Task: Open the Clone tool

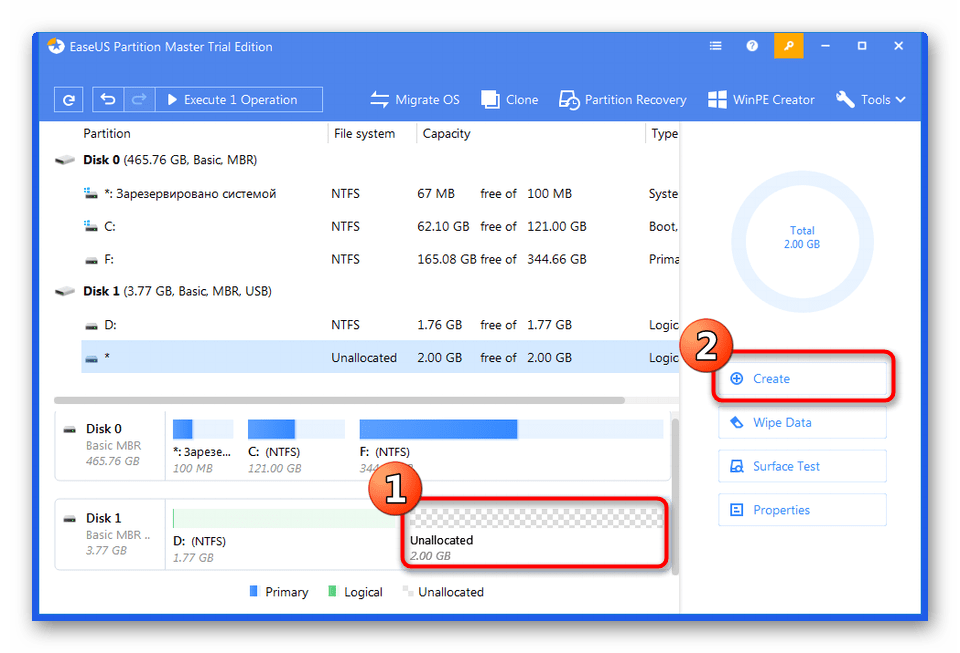Action: pyautogui.click(x=509, y=100)
